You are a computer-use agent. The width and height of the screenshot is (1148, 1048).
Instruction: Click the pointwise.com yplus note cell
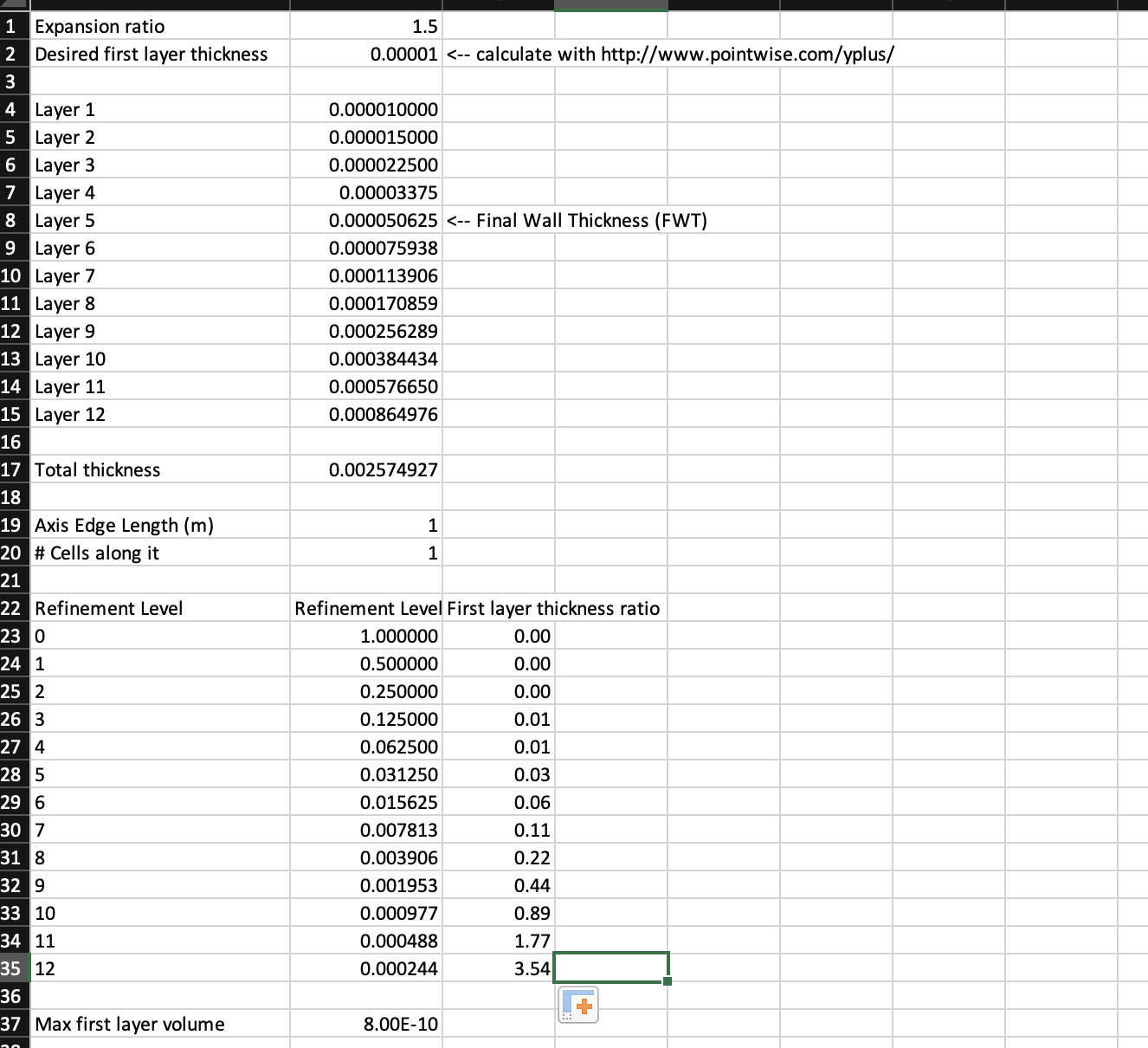point(671,55)
